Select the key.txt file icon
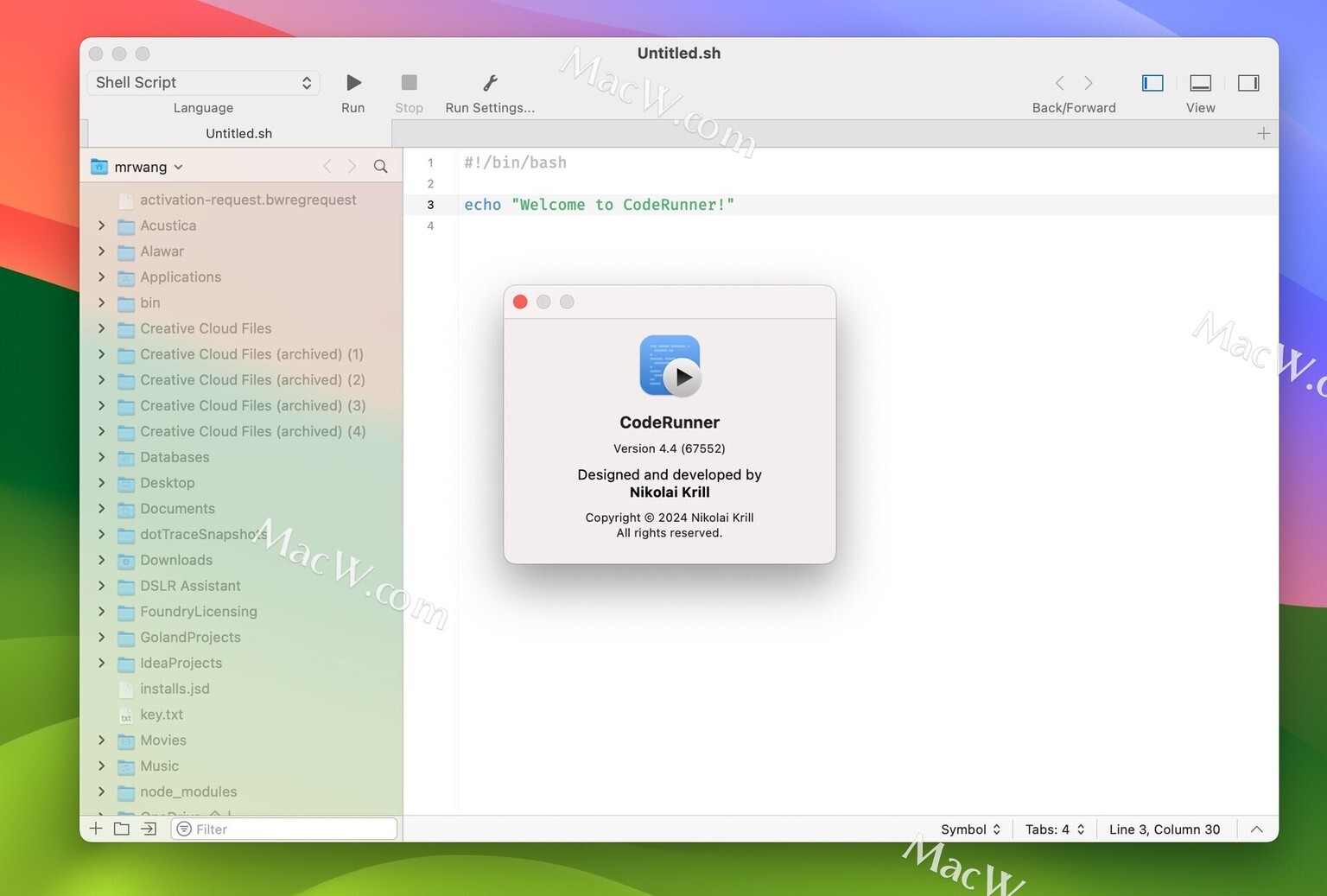 pyautogui.click(x=126, y=715)
